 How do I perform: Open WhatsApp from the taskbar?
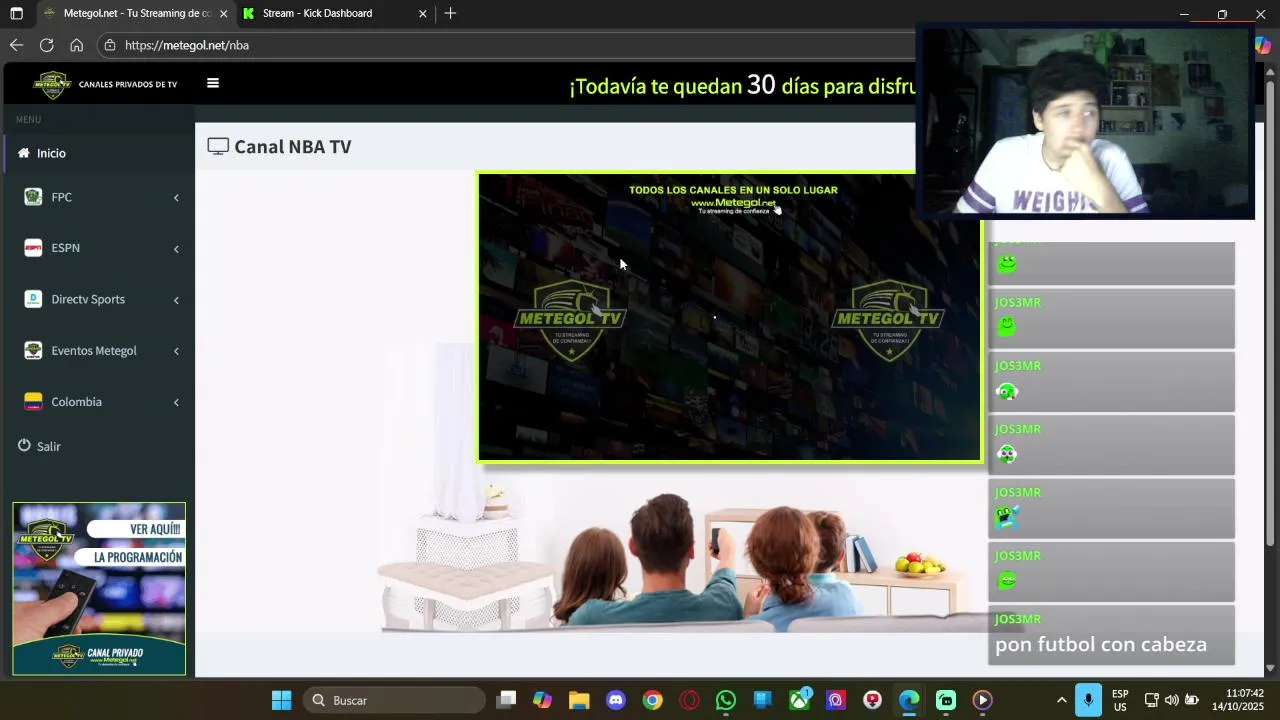click(726, 700)
